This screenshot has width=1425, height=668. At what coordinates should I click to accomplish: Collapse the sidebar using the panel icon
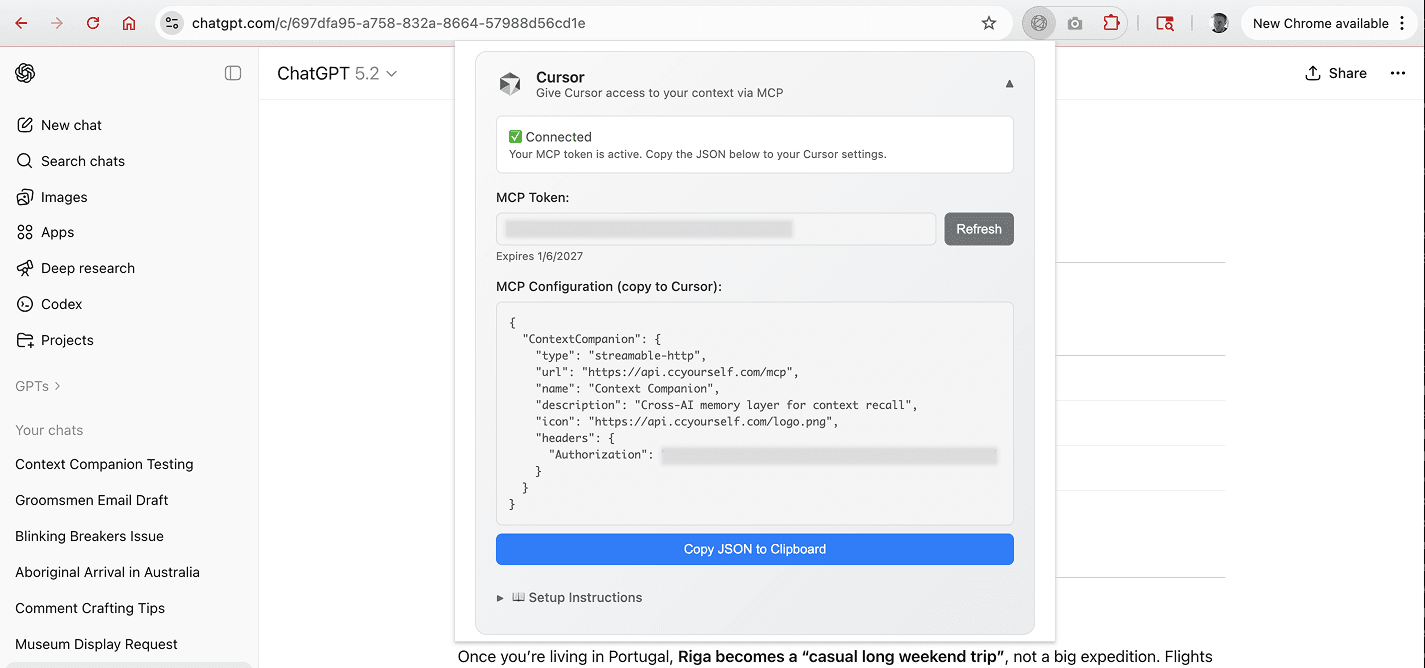coord(233,73)
